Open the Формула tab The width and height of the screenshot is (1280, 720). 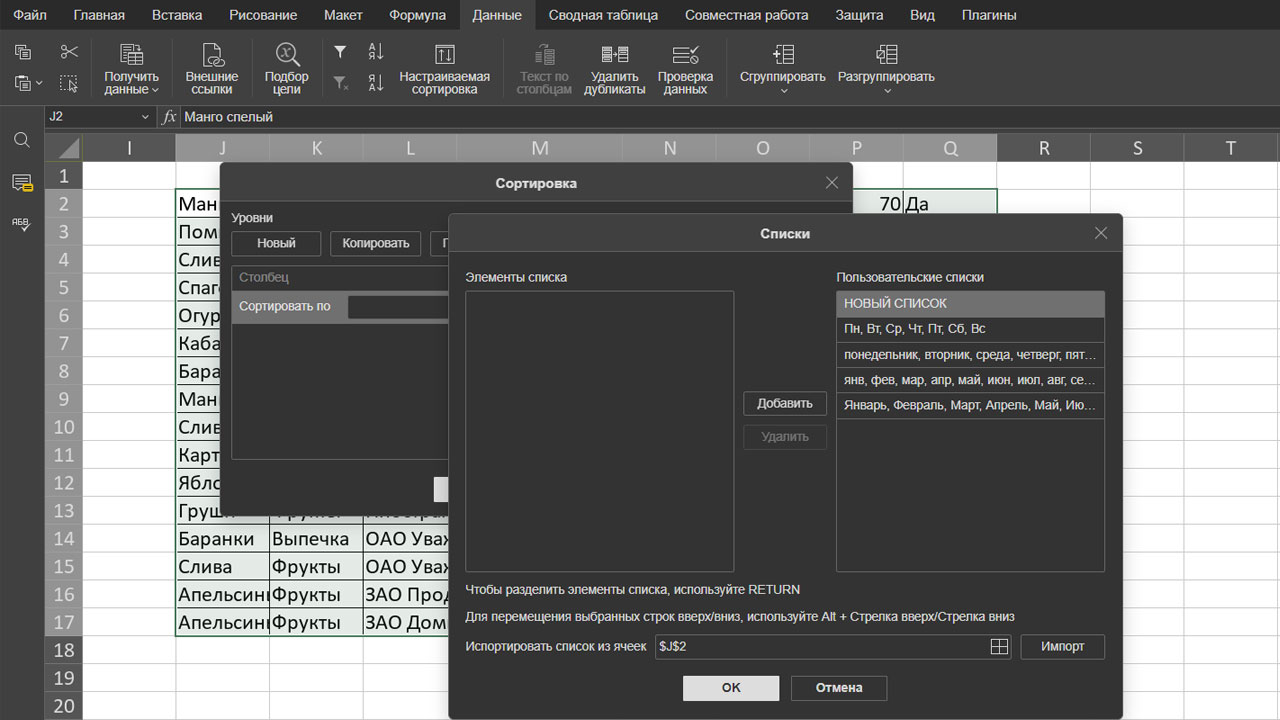click(x=417, y=15)
